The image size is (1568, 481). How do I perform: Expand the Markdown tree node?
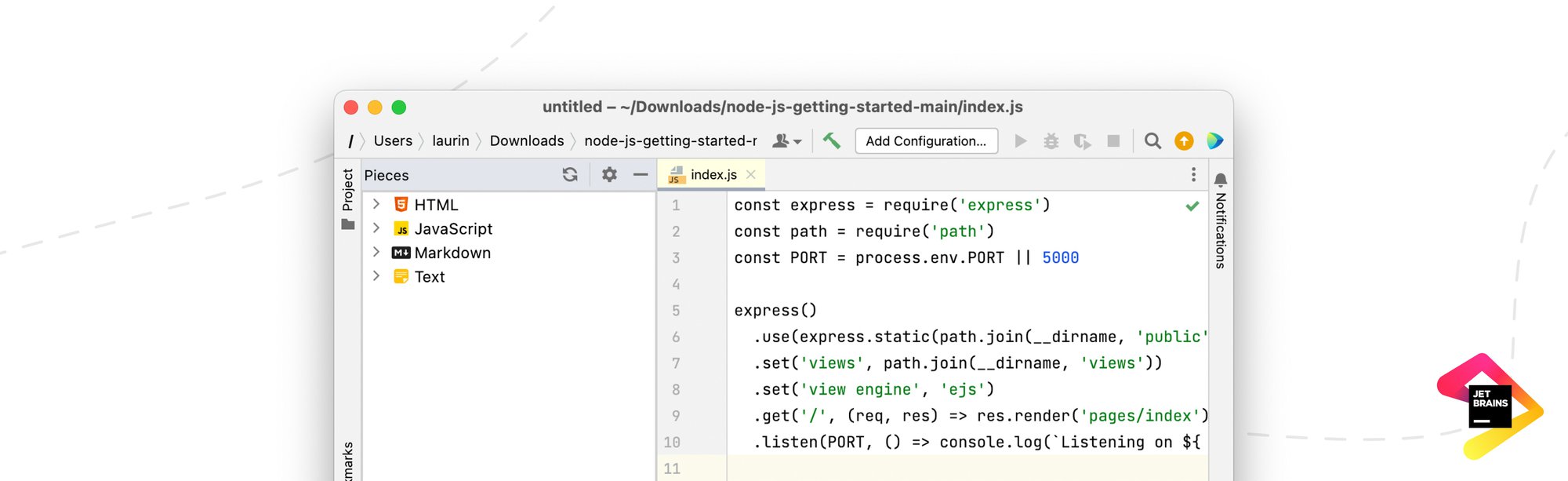pos(376,252)
